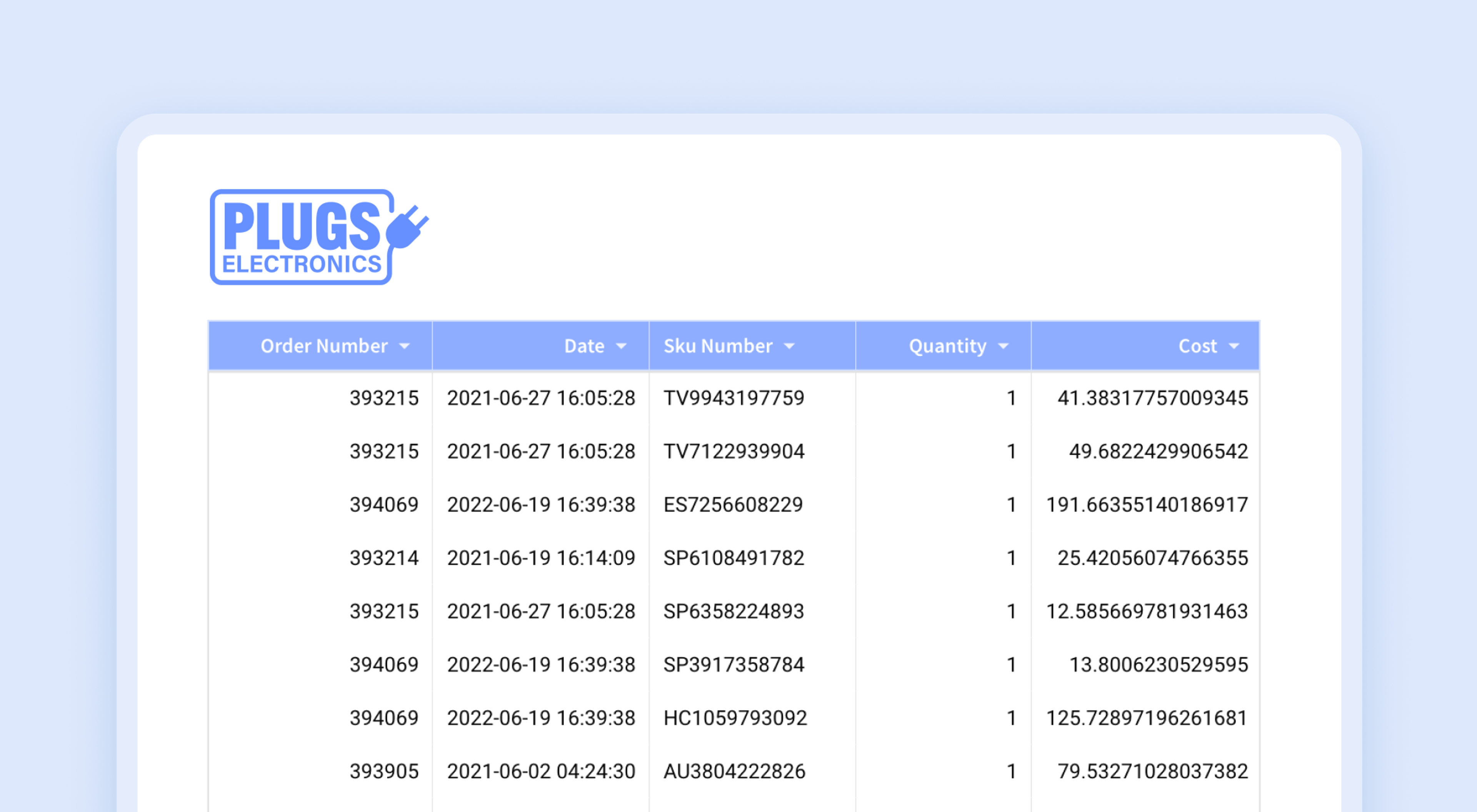Select order number in the SP6358224893 row

pos(384,611)
